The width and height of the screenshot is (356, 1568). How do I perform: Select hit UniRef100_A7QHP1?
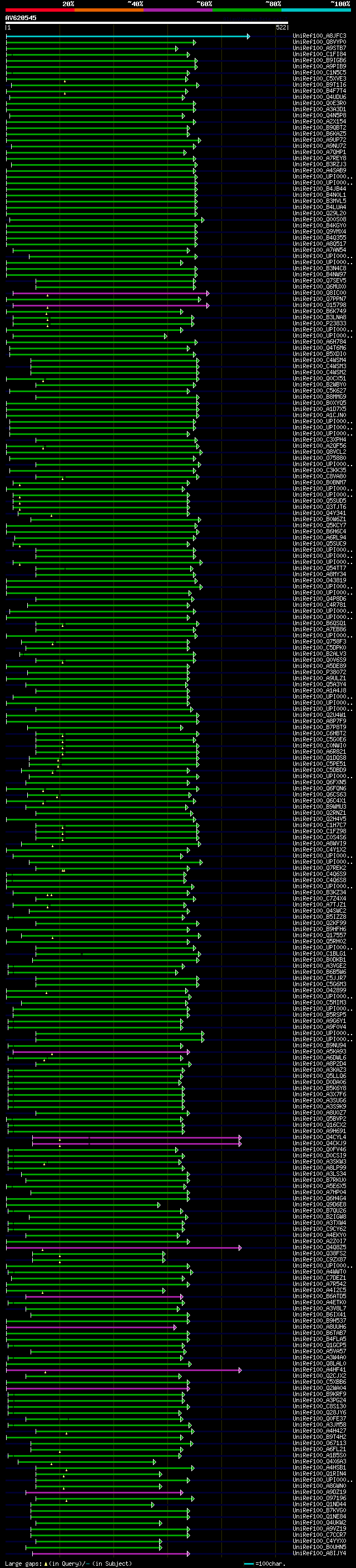[319, 152]
